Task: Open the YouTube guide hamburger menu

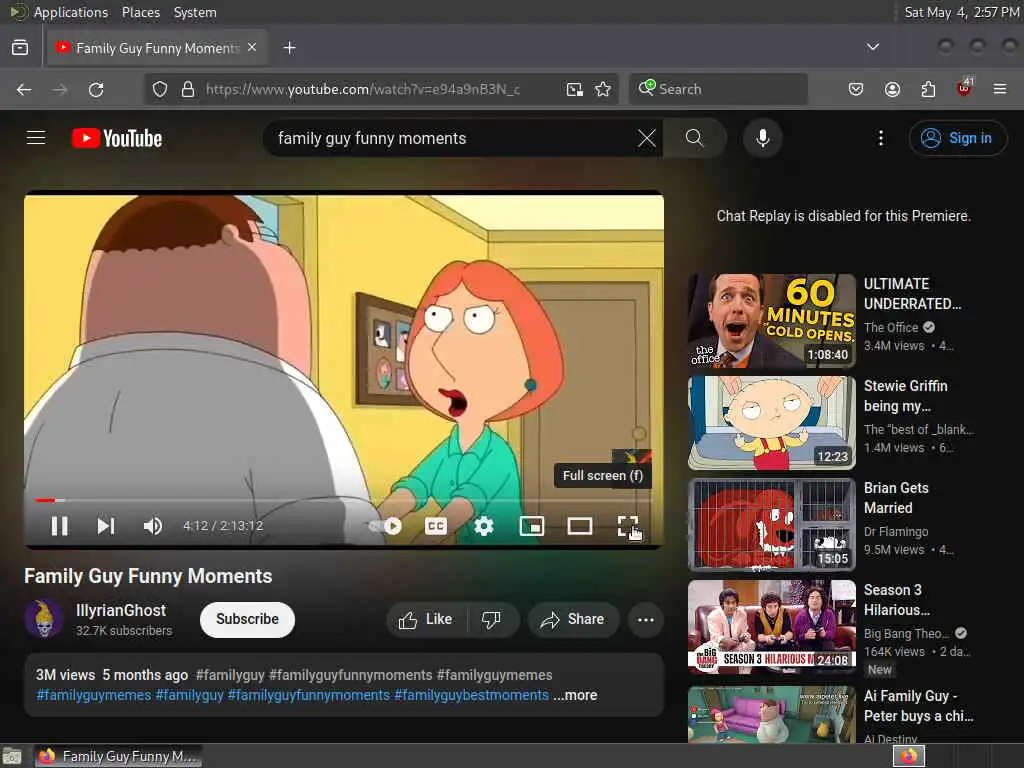Action: pyautogui.click(x=36, y=138)
